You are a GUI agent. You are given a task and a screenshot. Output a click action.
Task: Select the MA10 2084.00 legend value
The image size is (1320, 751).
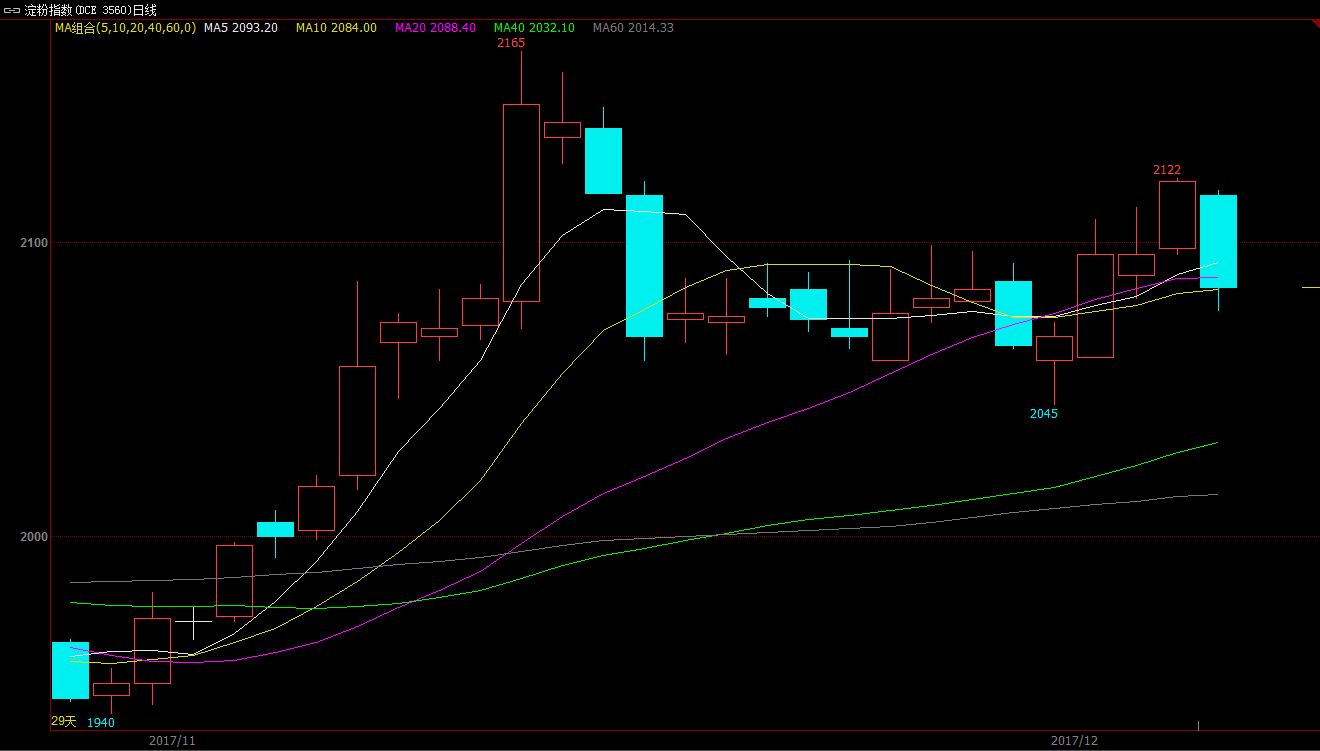336,28
